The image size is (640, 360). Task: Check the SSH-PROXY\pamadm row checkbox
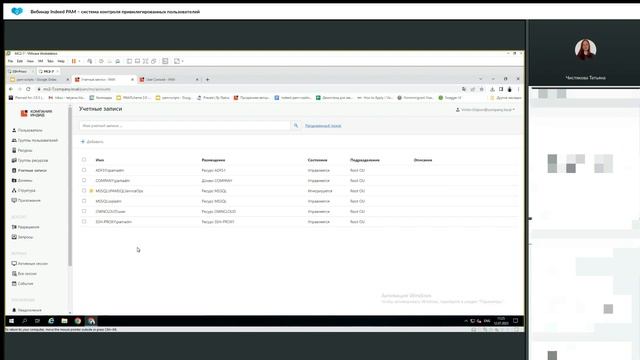coord(84,222)
